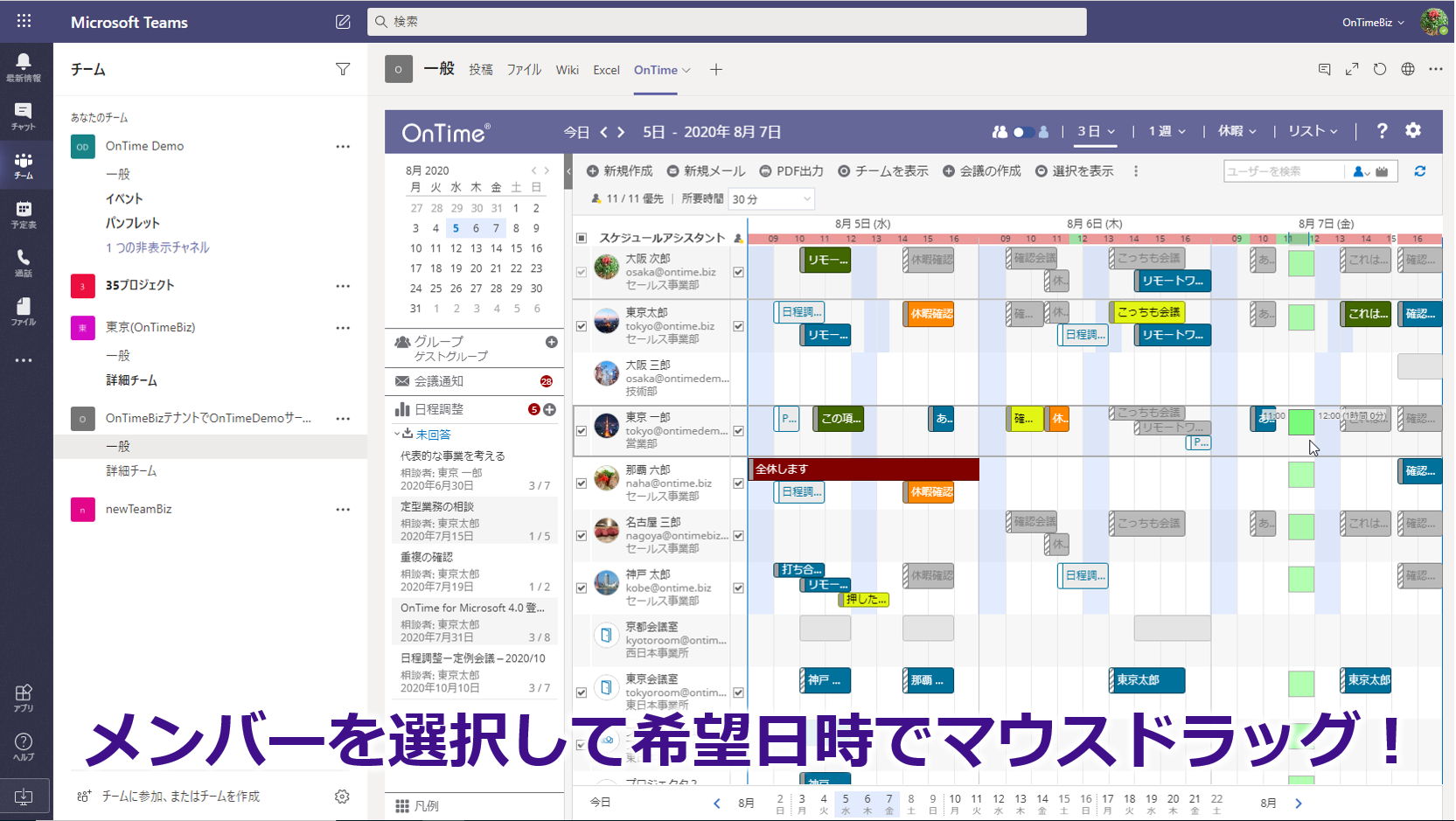The width and height of the screenshot is (1456, 821).
Task: Open the Teams app launcher grid
Action: [x=24, y=21]
